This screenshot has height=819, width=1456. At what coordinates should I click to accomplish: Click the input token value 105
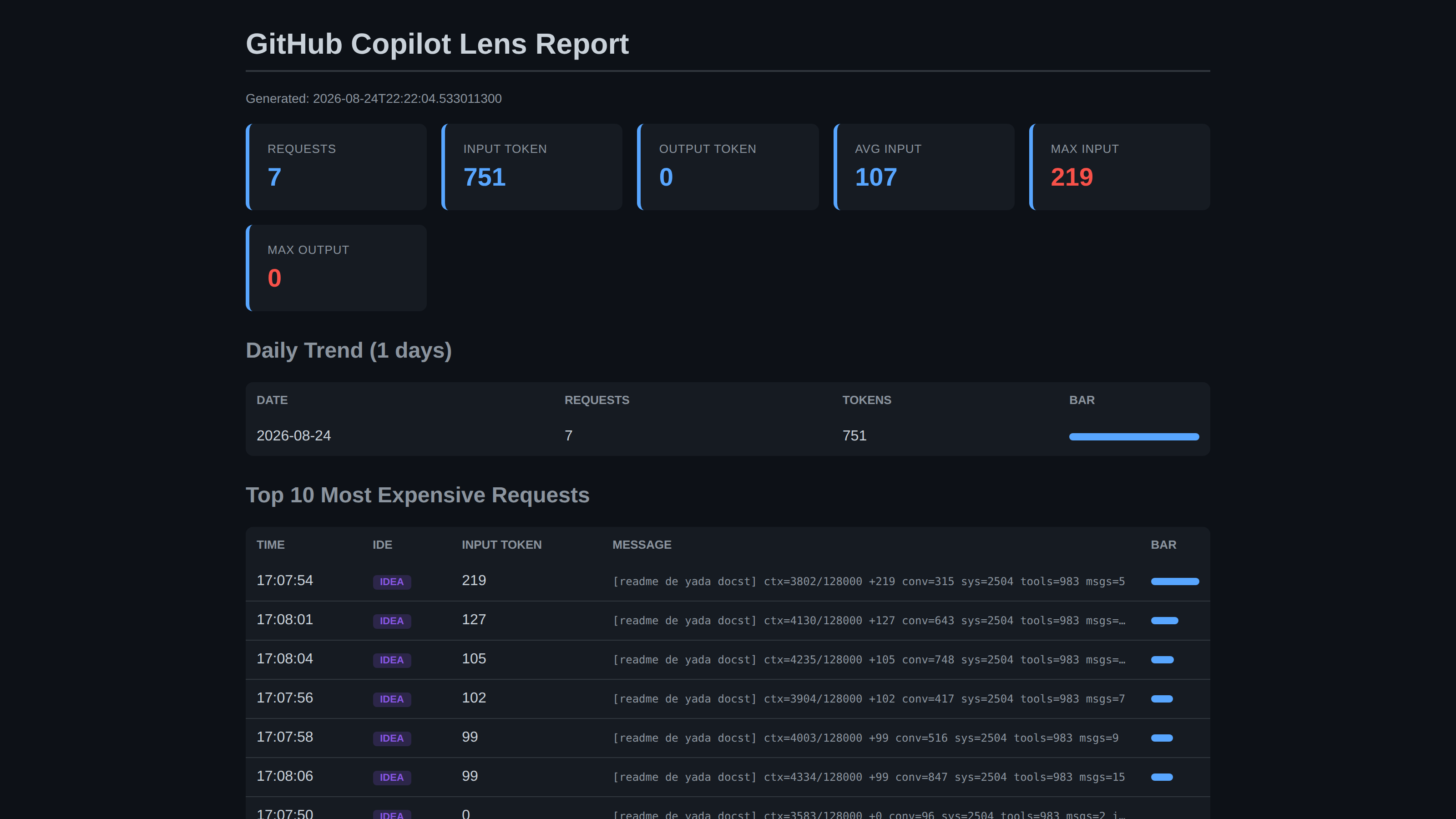click(474, 658)
